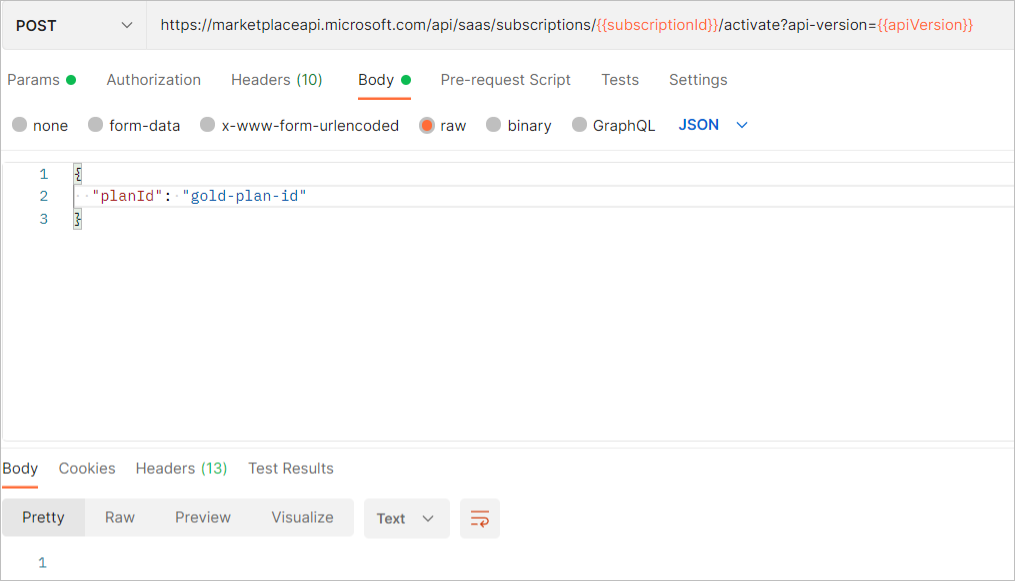The width and height of the screenshot is (1015, 581).
Task: Click the {{apiVersion}} variable in URL
Action: 925,25
